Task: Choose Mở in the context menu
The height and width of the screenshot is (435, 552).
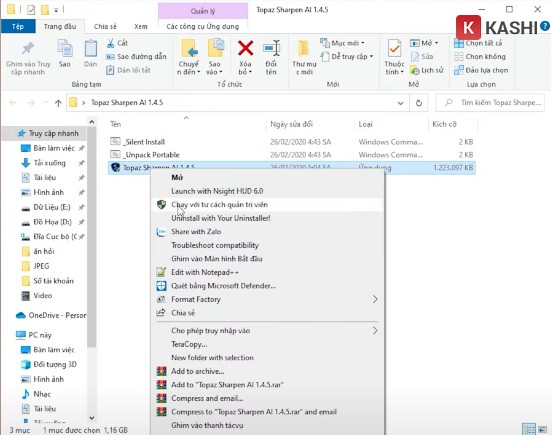Action: click(268, 177)
